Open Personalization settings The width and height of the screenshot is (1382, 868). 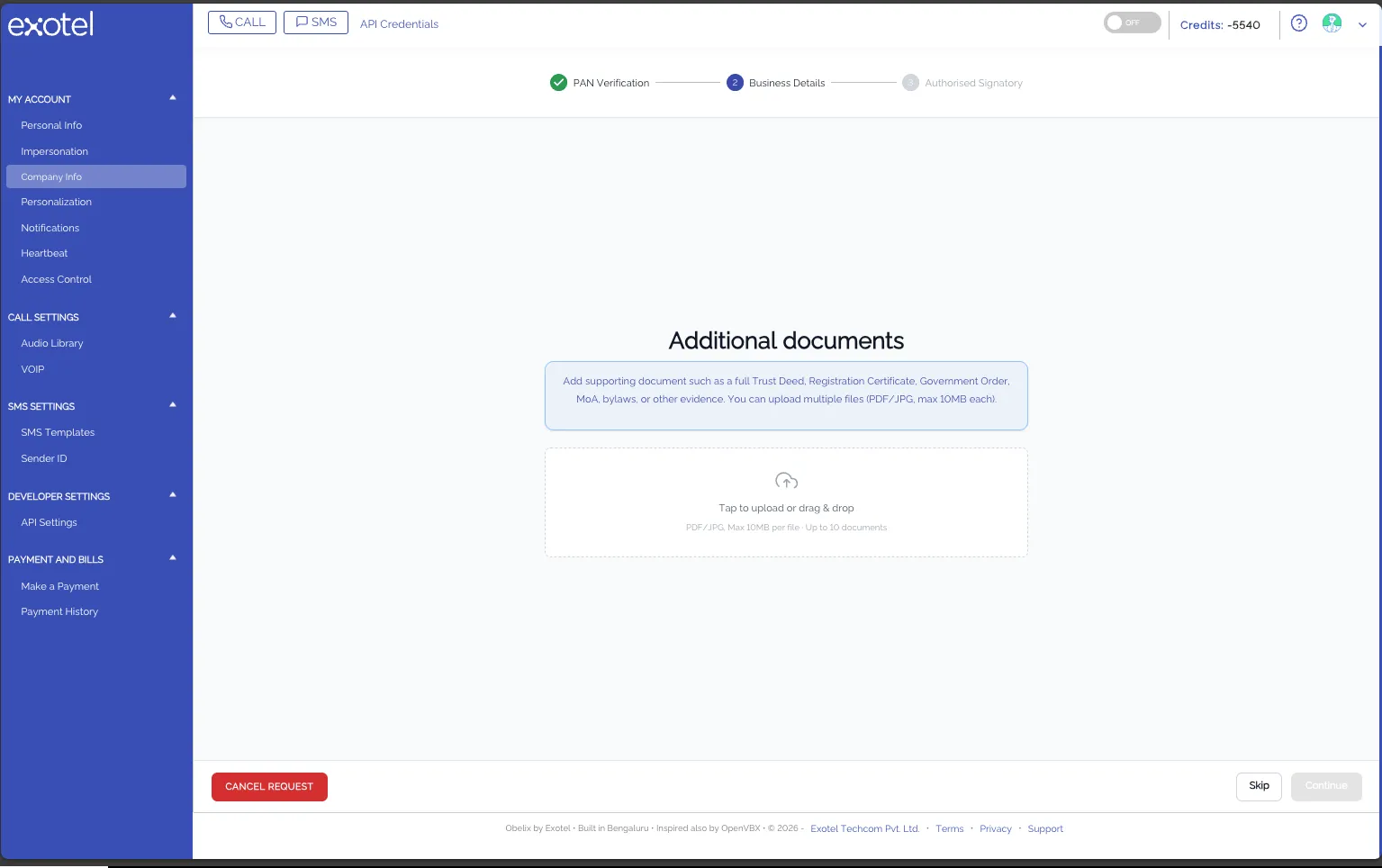pyautogui.click(x=57, y=202)
